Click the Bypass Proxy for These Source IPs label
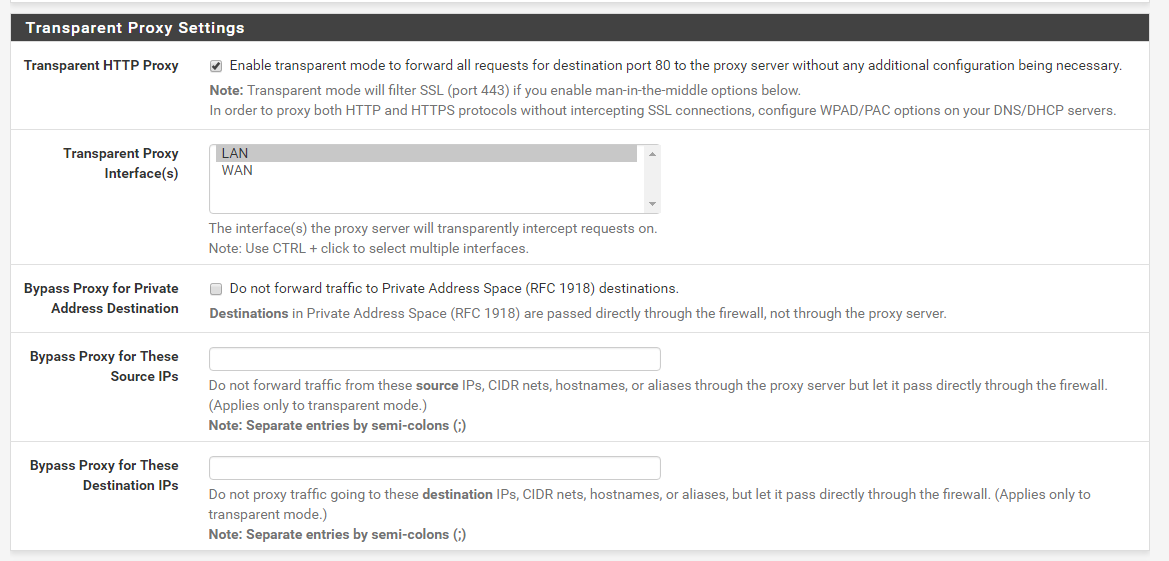The image size is (1169, 561). (104, 366)
